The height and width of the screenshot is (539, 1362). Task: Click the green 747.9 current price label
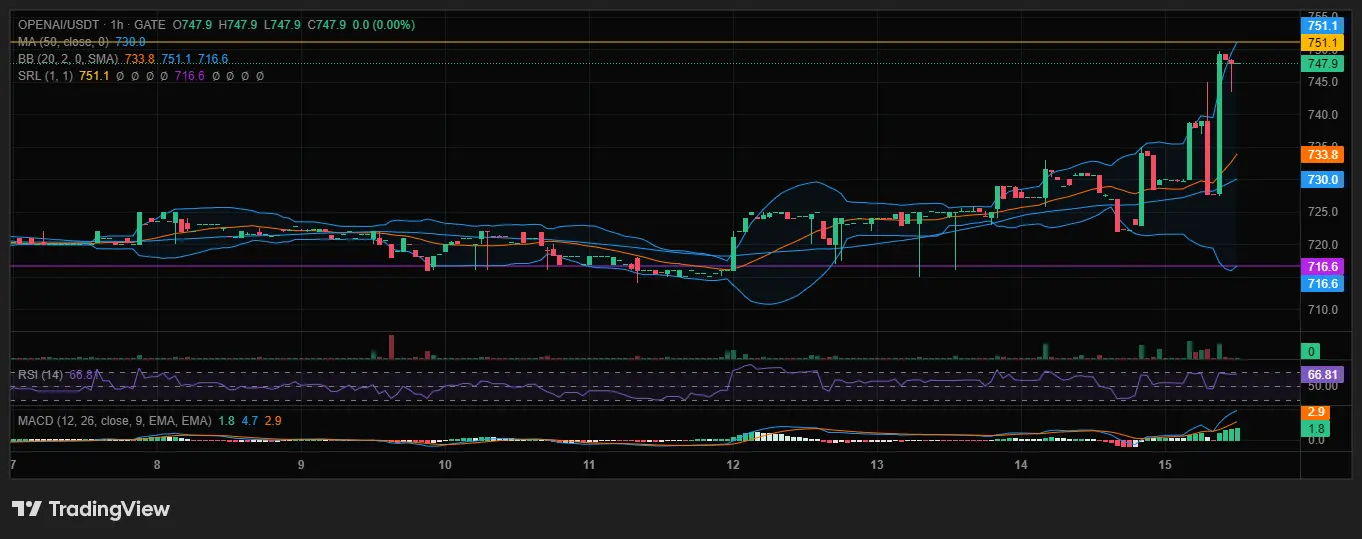[x=1320, y=62]
